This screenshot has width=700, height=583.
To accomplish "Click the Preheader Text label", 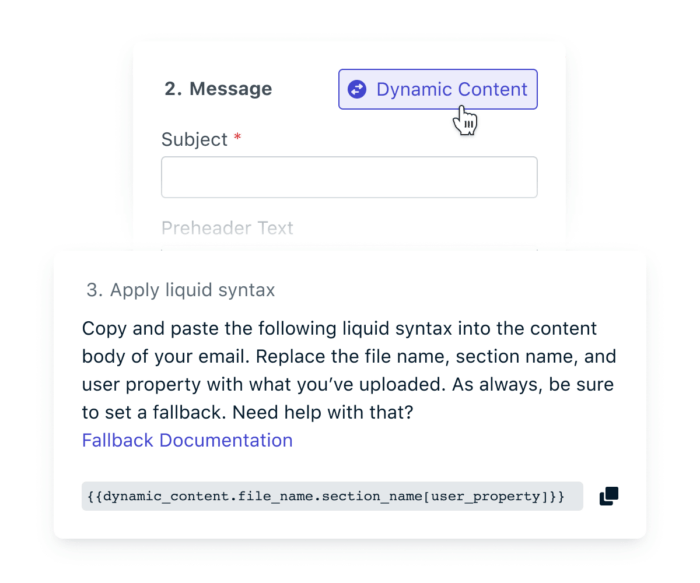I will click(x=227, y=228).
